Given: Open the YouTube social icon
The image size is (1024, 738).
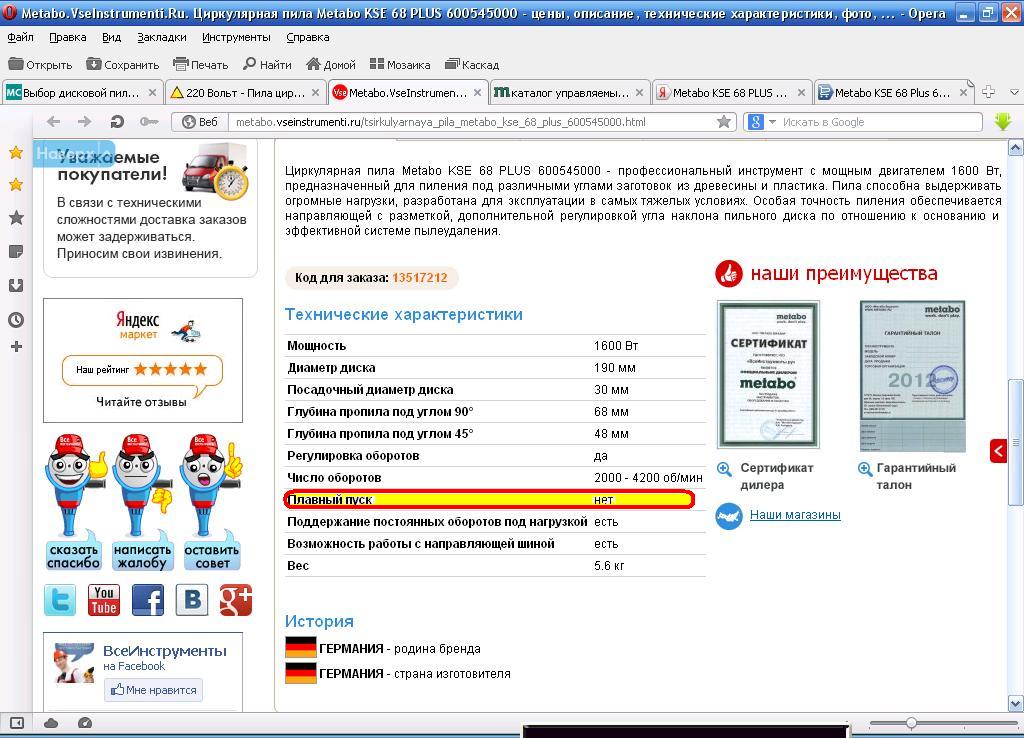Looking at the screenshot, I should click(104, 600).
